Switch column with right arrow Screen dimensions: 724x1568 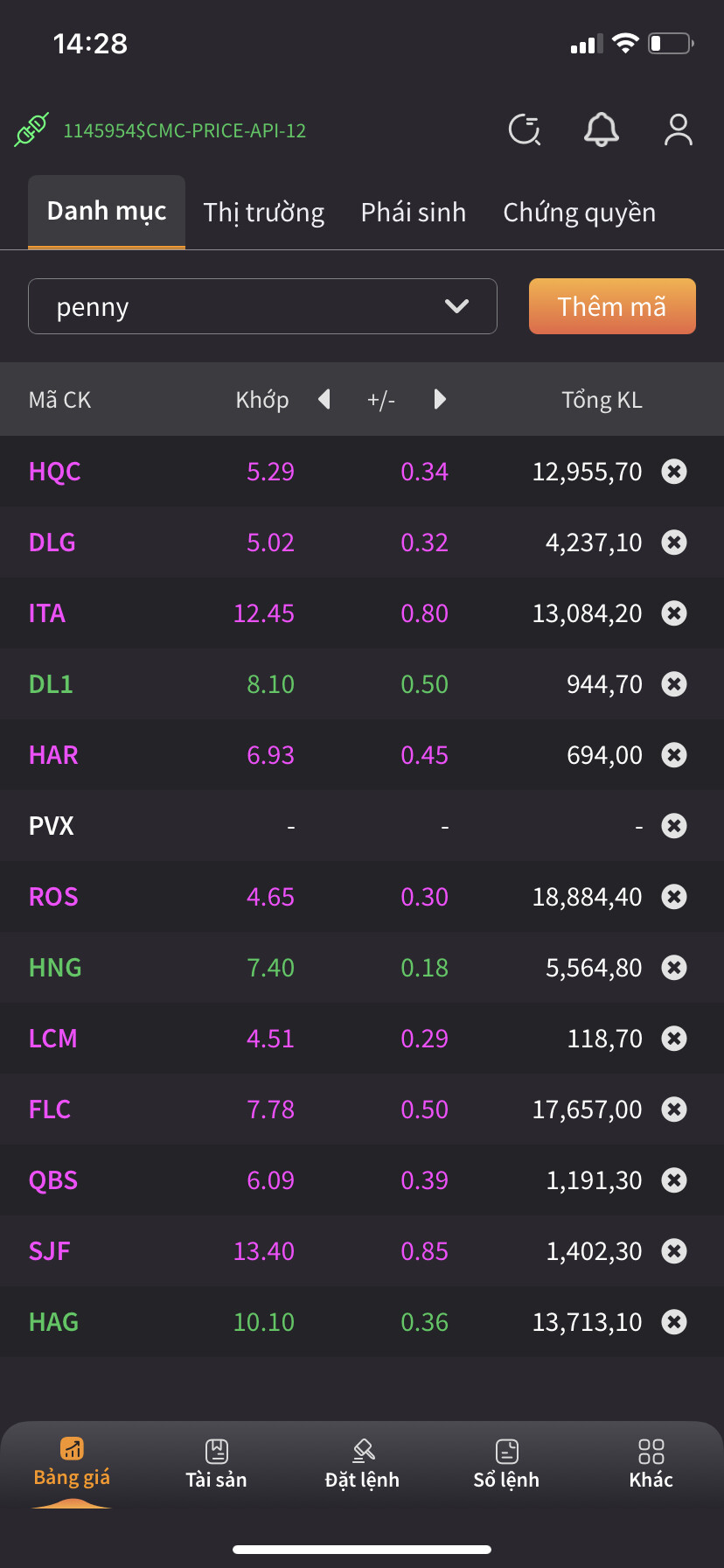point(440,400)
